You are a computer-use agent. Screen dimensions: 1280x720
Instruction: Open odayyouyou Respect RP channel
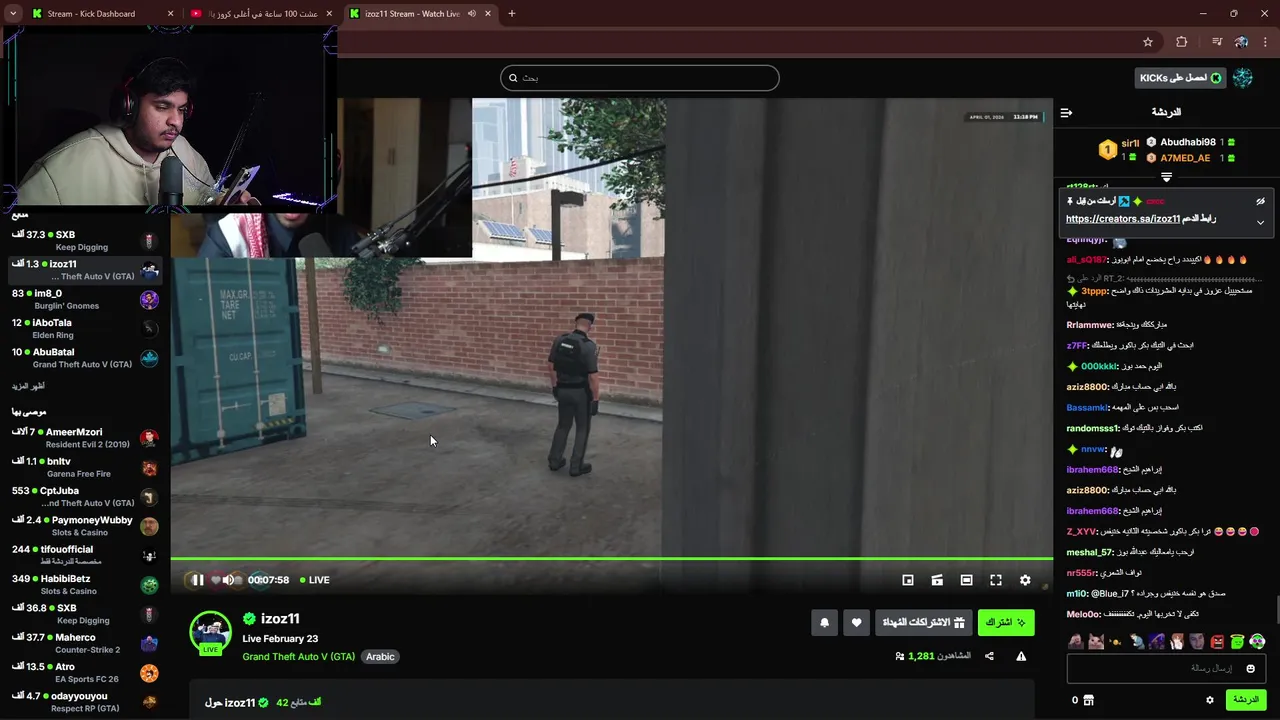coord(85,702)
